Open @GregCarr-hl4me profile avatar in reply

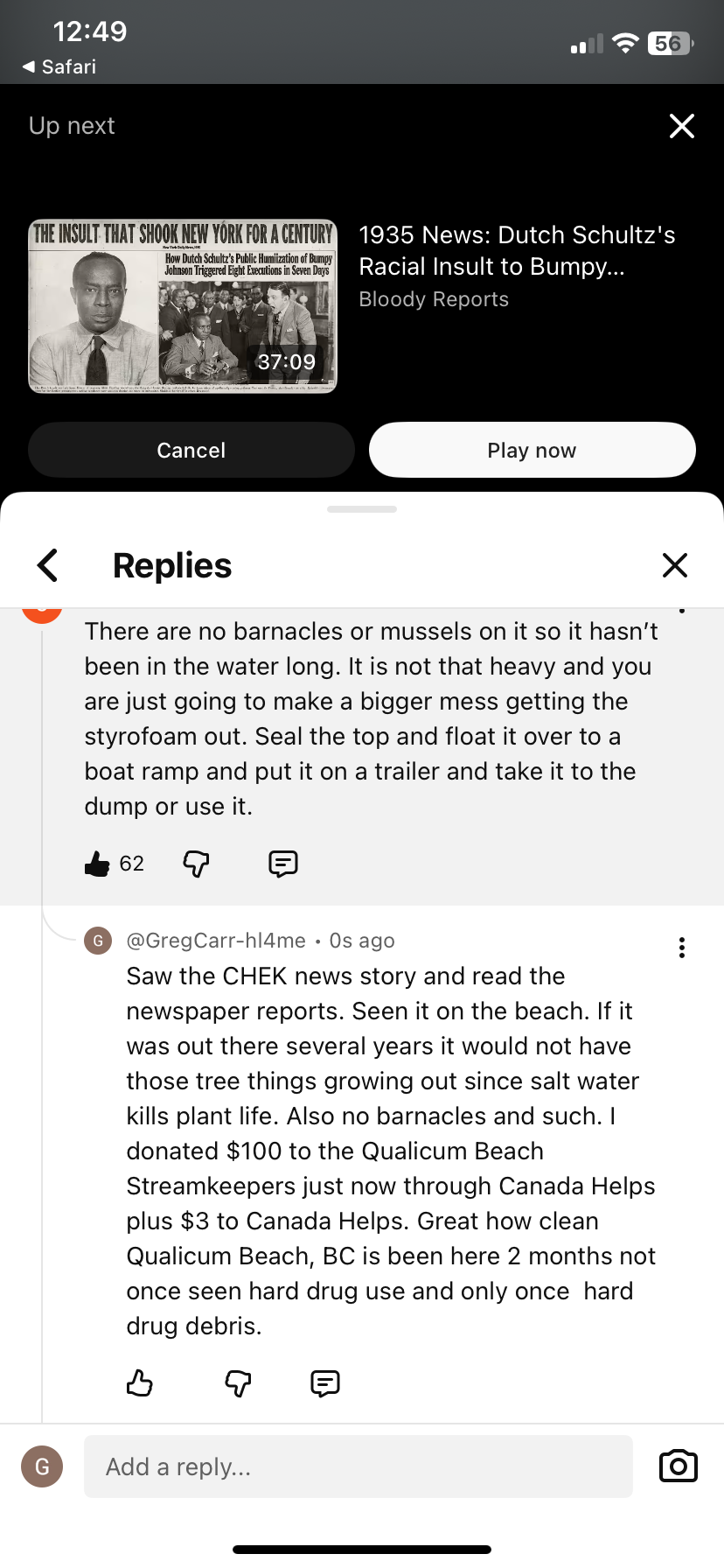[x=98, y=941]
